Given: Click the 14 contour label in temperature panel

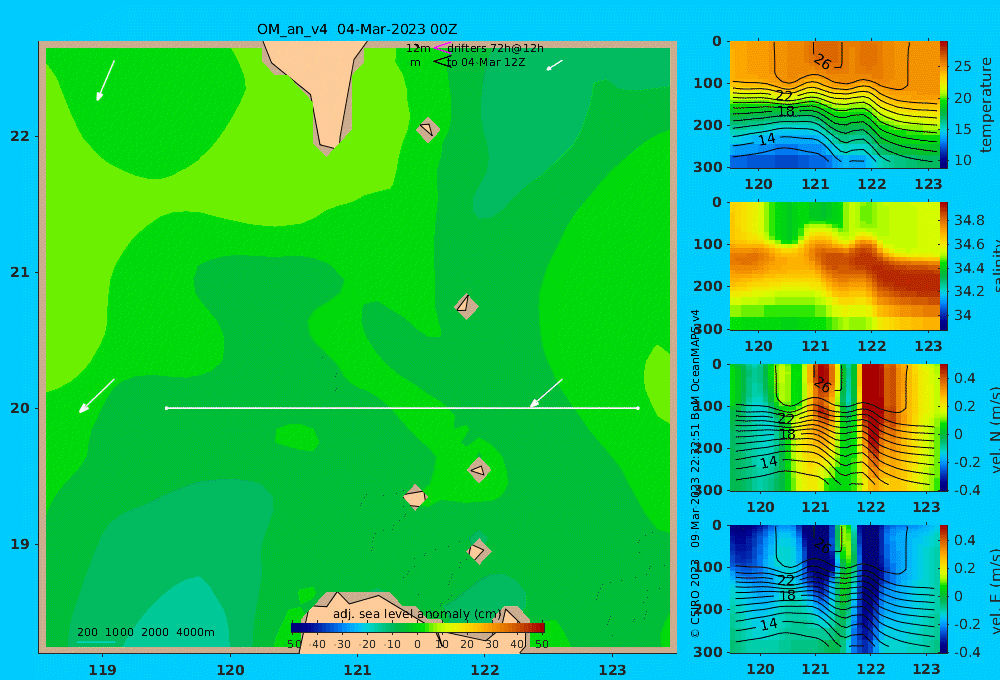Looking at the screenshot, I should pos(767,139).
